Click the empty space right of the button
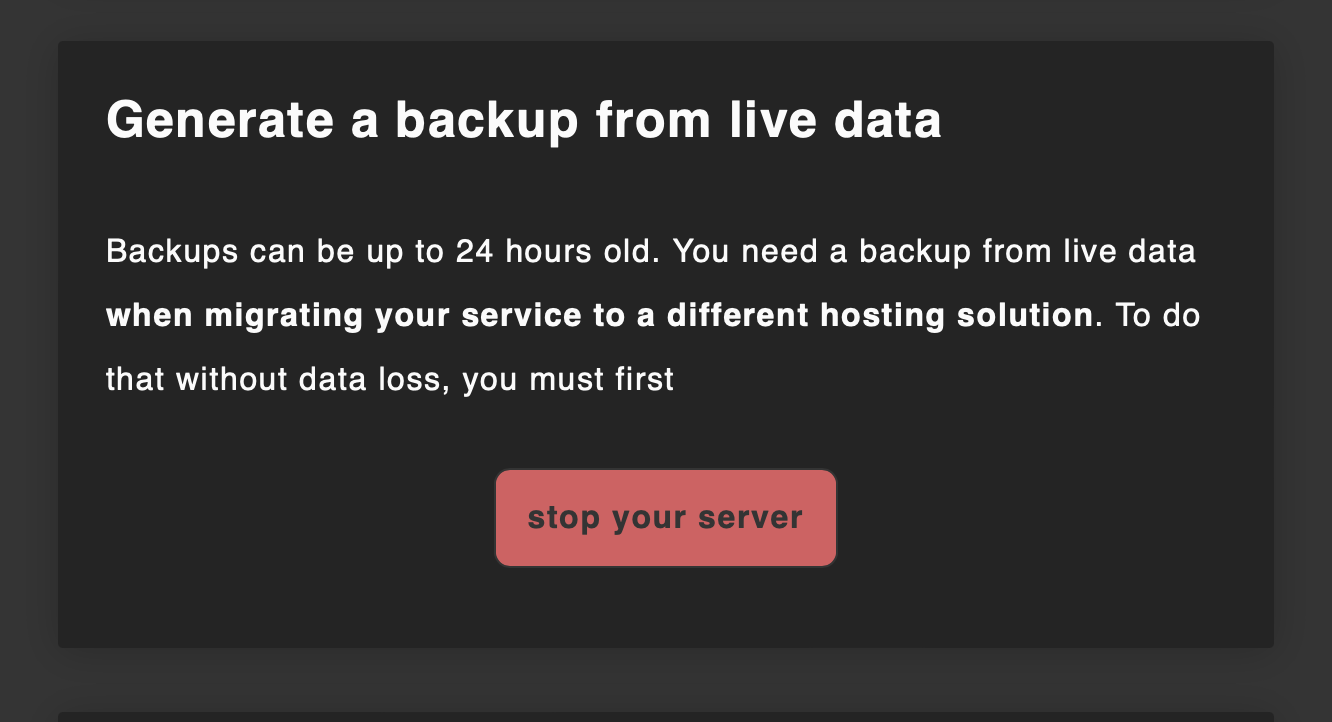Viewport: 1332px width, 722px height. pos(1050,517)
